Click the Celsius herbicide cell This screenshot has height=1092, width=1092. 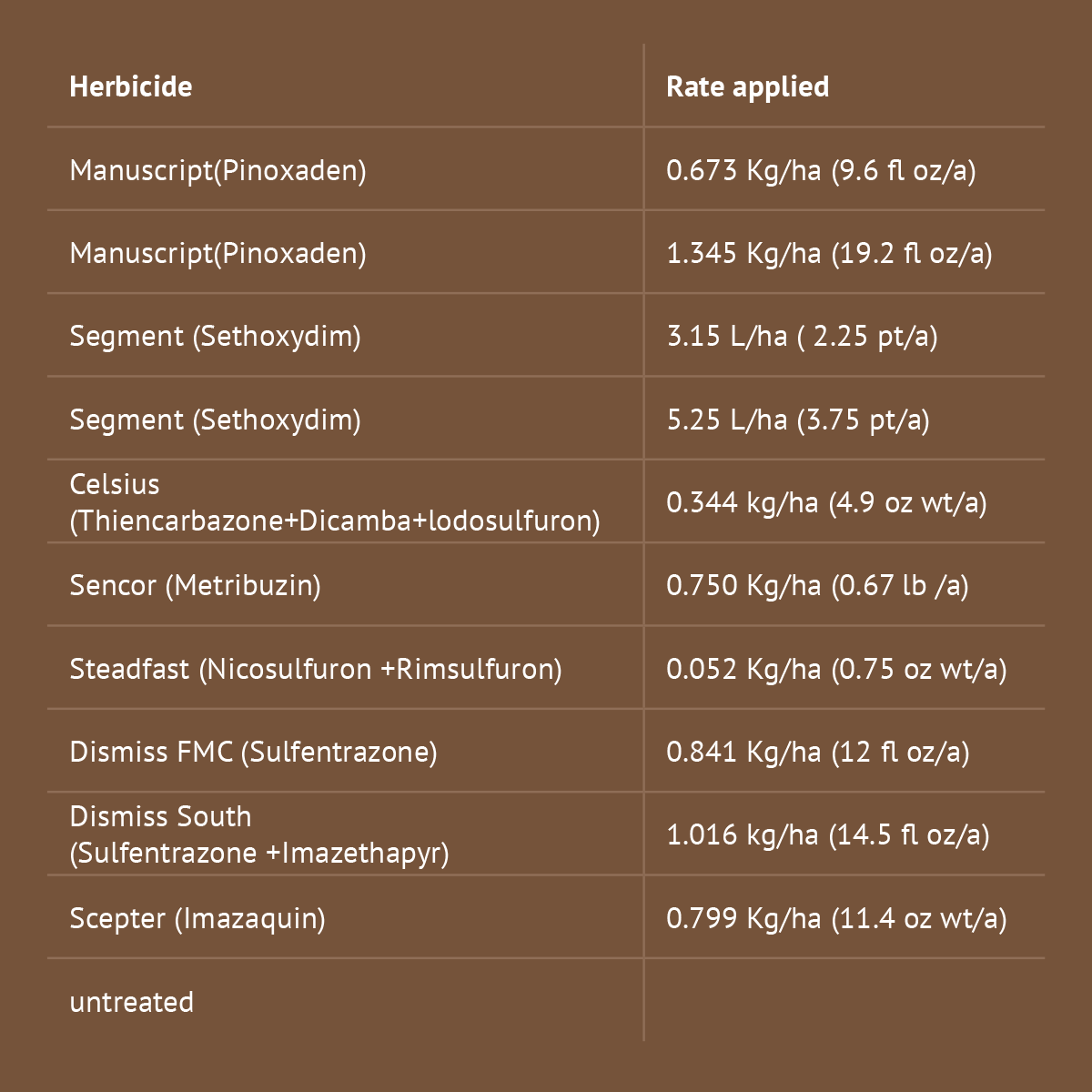(x=335, y=502)
